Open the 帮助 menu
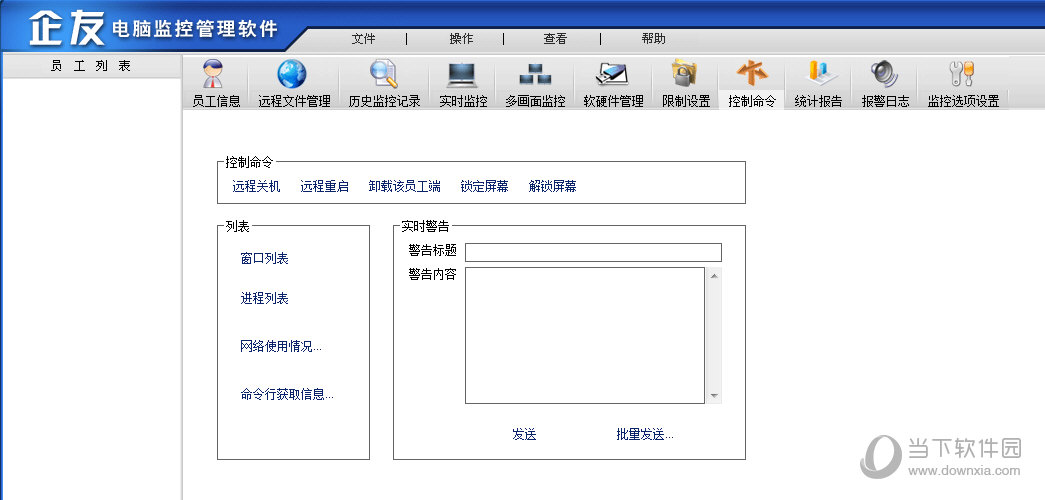This screenshot has height=500, width=1045. [x=653, y=39]
